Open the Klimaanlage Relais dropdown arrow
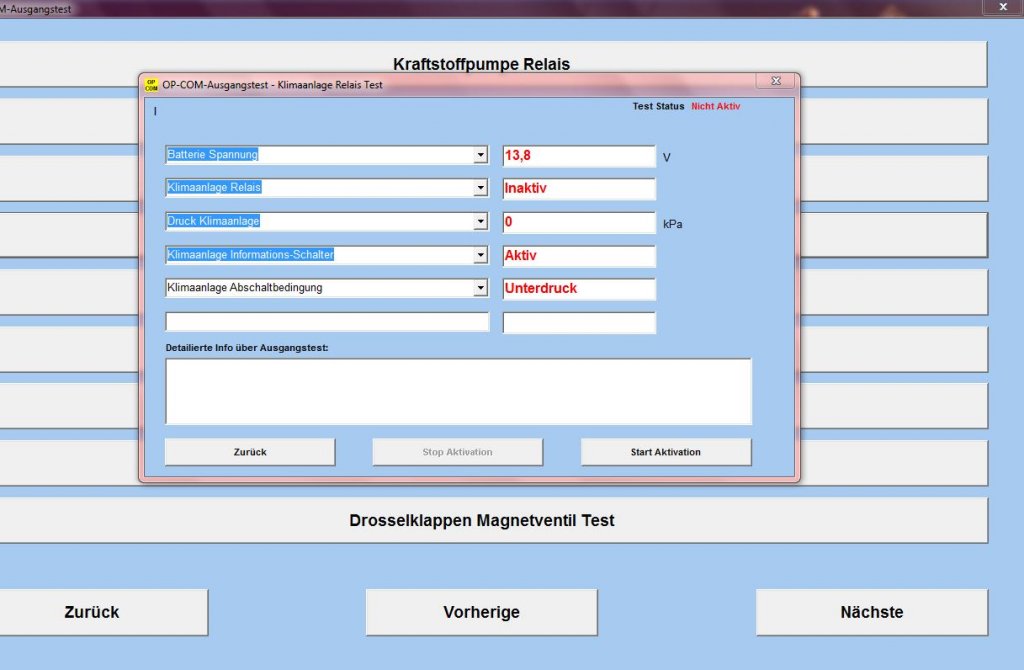The height and width of the screenshot is (670, 1024). point(481,187)
